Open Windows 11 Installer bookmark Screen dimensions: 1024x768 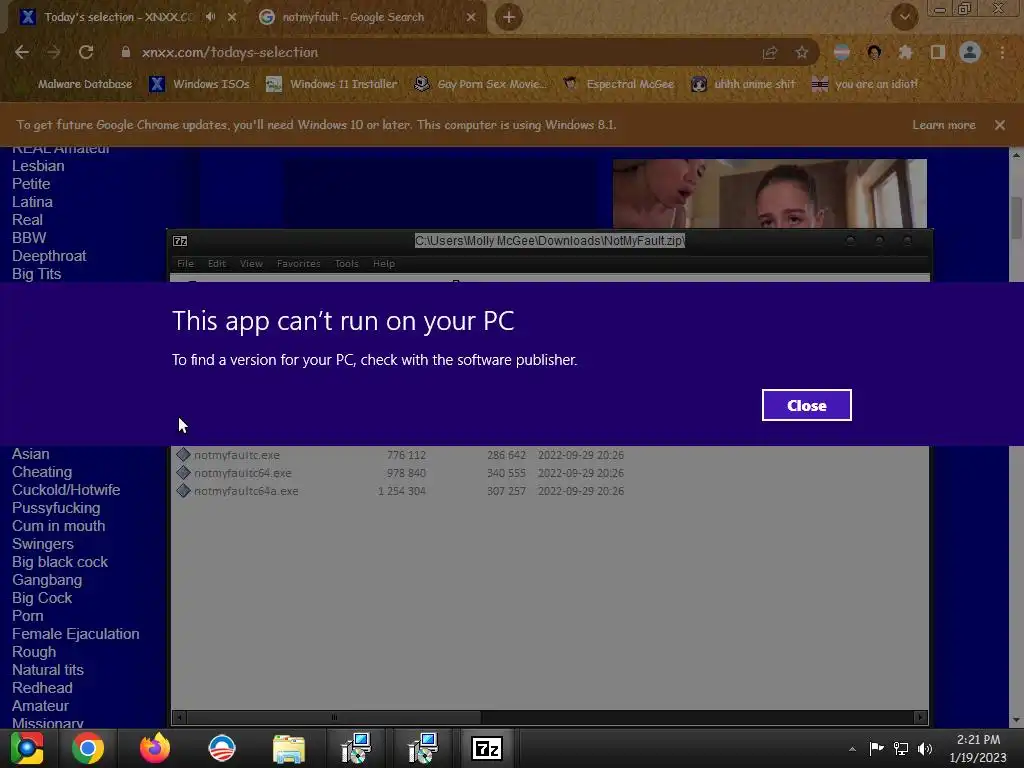click(x=332, y=84)
